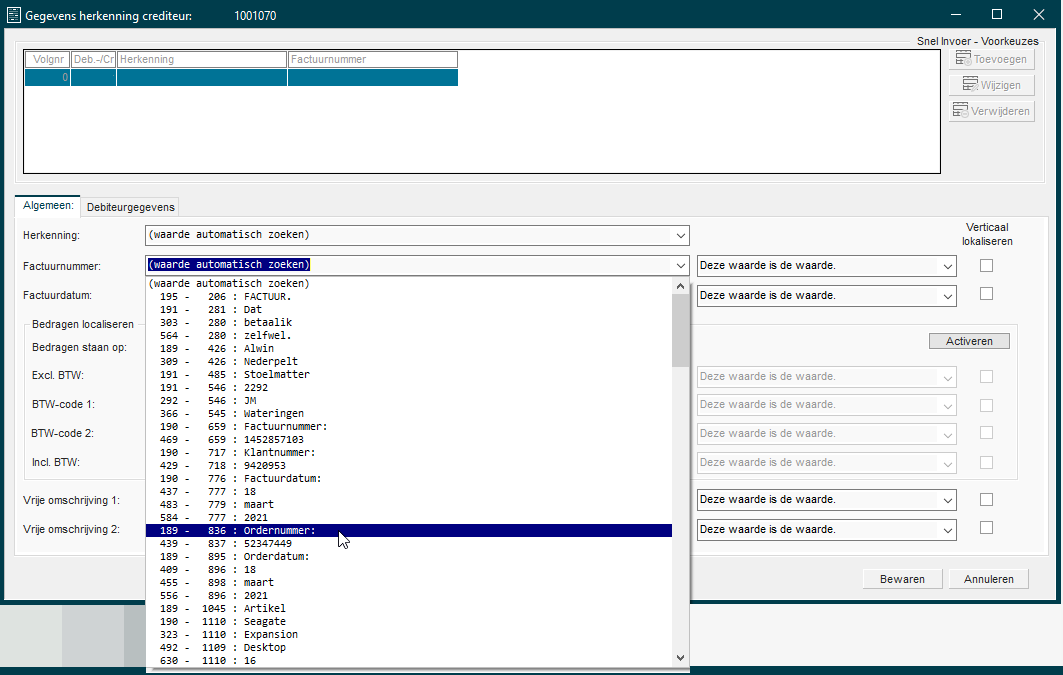This screenshot has width=1063, height=675.
Task: Click the window title bar document icon
Action: [14, 15]
